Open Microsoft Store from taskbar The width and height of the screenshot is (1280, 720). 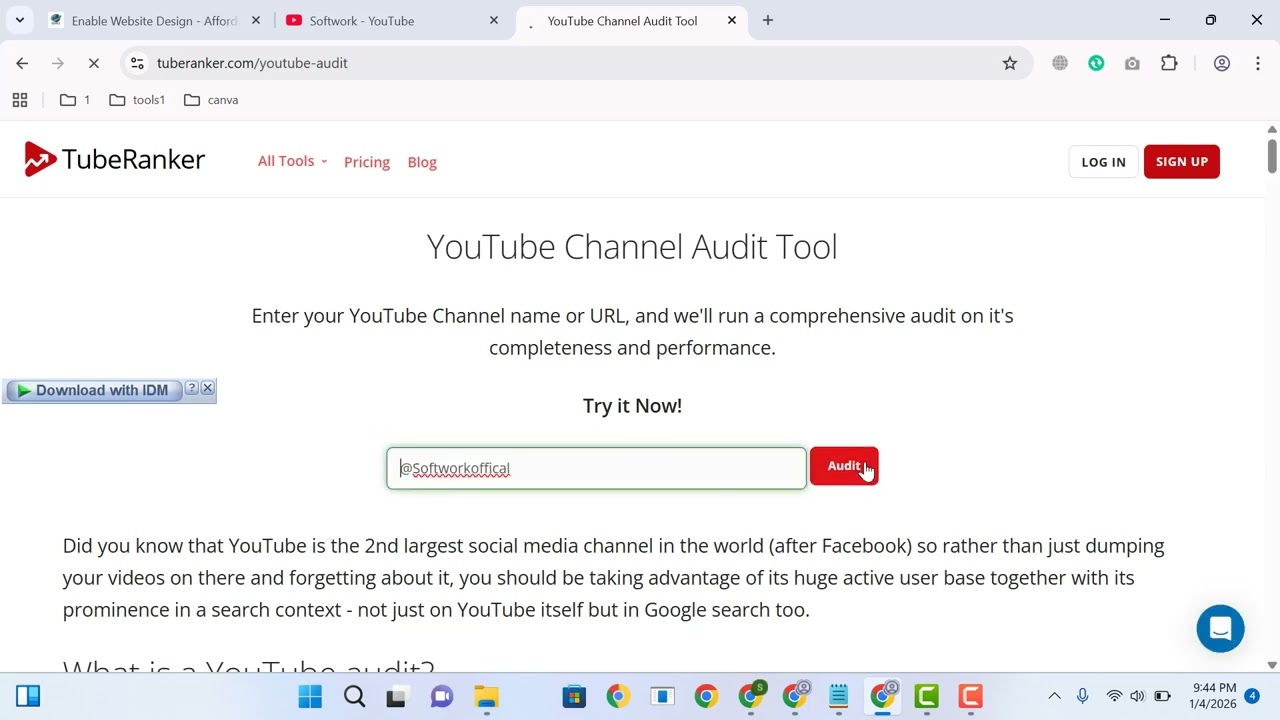coord(574,696)
